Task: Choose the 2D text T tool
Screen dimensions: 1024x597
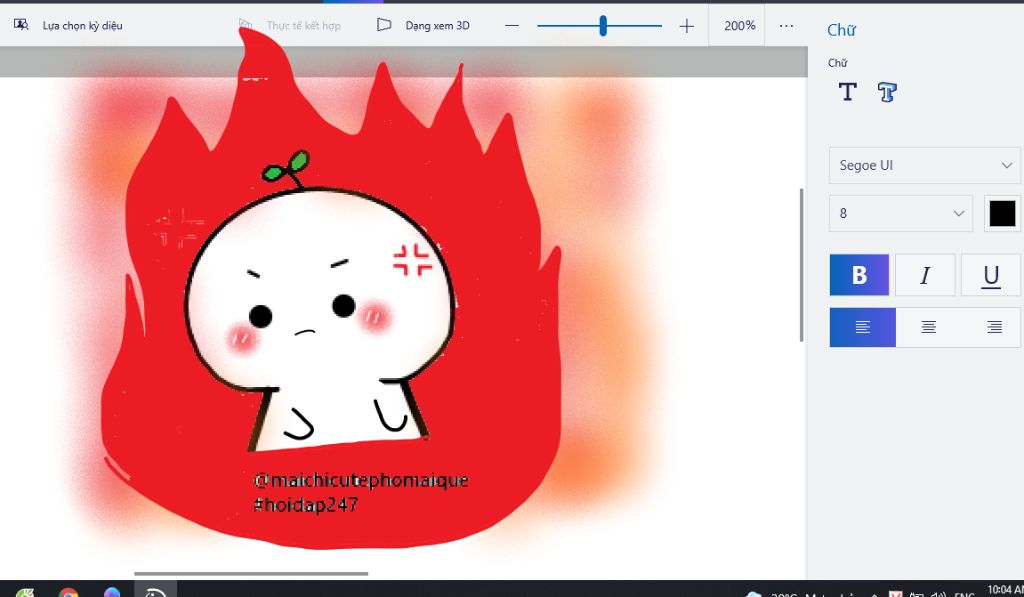Action: pos(847,92)
